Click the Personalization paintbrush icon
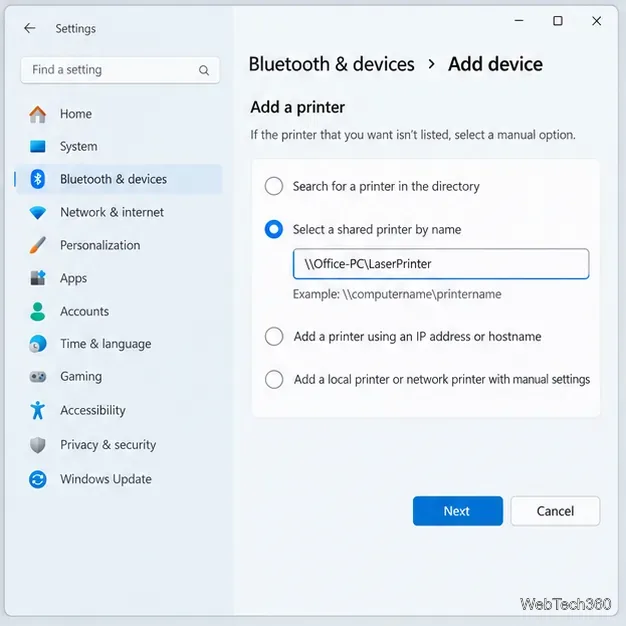Viewport: 626px width, 626px height. (x=38, y=245)
